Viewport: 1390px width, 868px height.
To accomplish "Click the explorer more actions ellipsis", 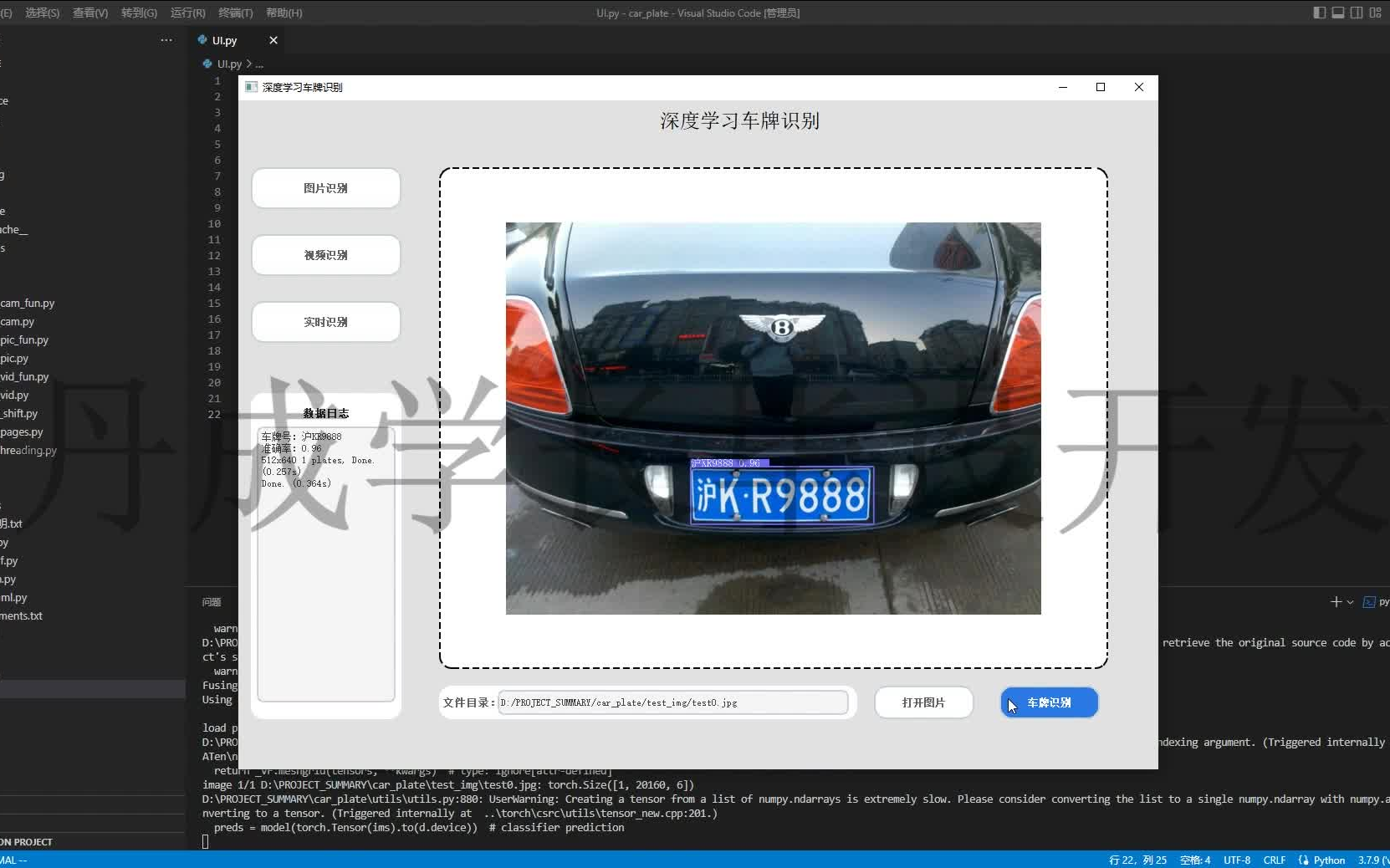I will tap(166, 40).
